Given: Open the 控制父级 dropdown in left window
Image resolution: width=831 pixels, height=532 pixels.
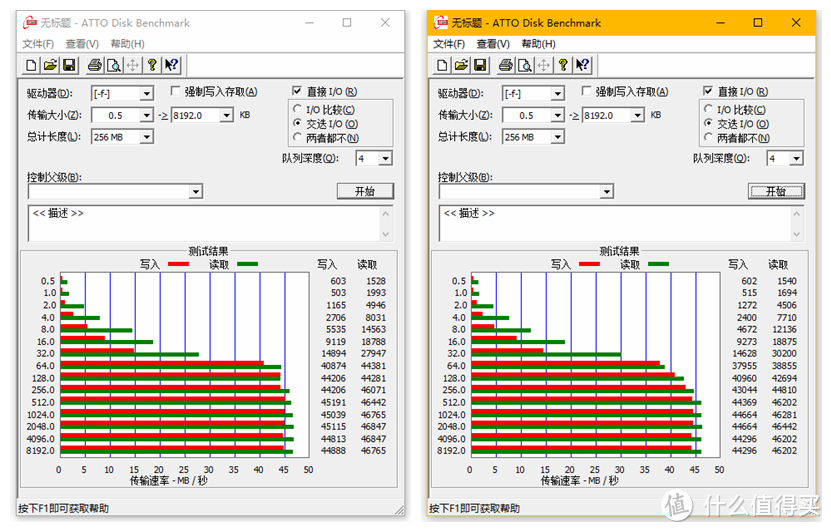Looking at the screenshot, I should point(196,191).
